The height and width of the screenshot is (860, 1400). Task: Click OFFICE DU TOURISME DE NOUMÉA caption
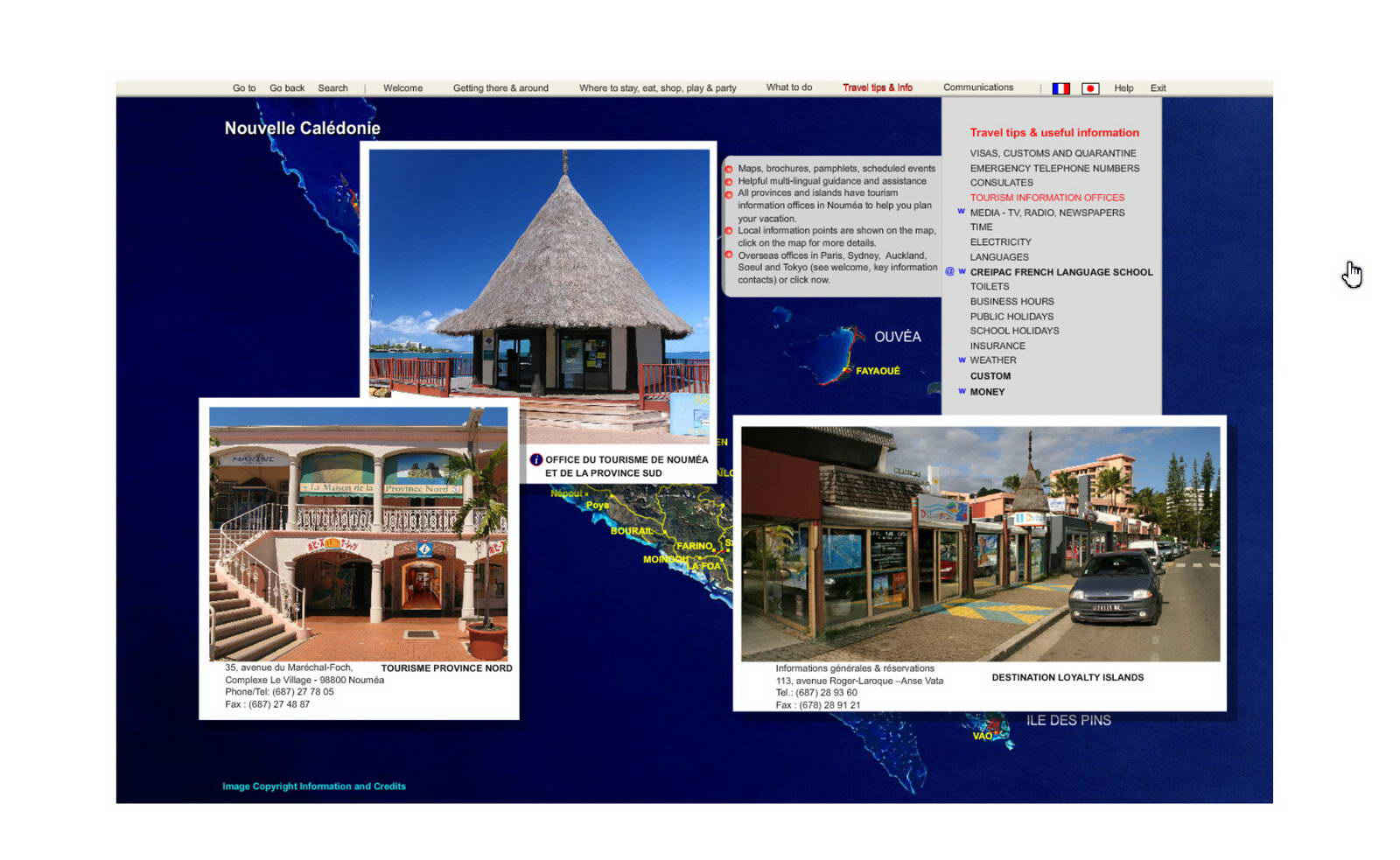point(626,466)
